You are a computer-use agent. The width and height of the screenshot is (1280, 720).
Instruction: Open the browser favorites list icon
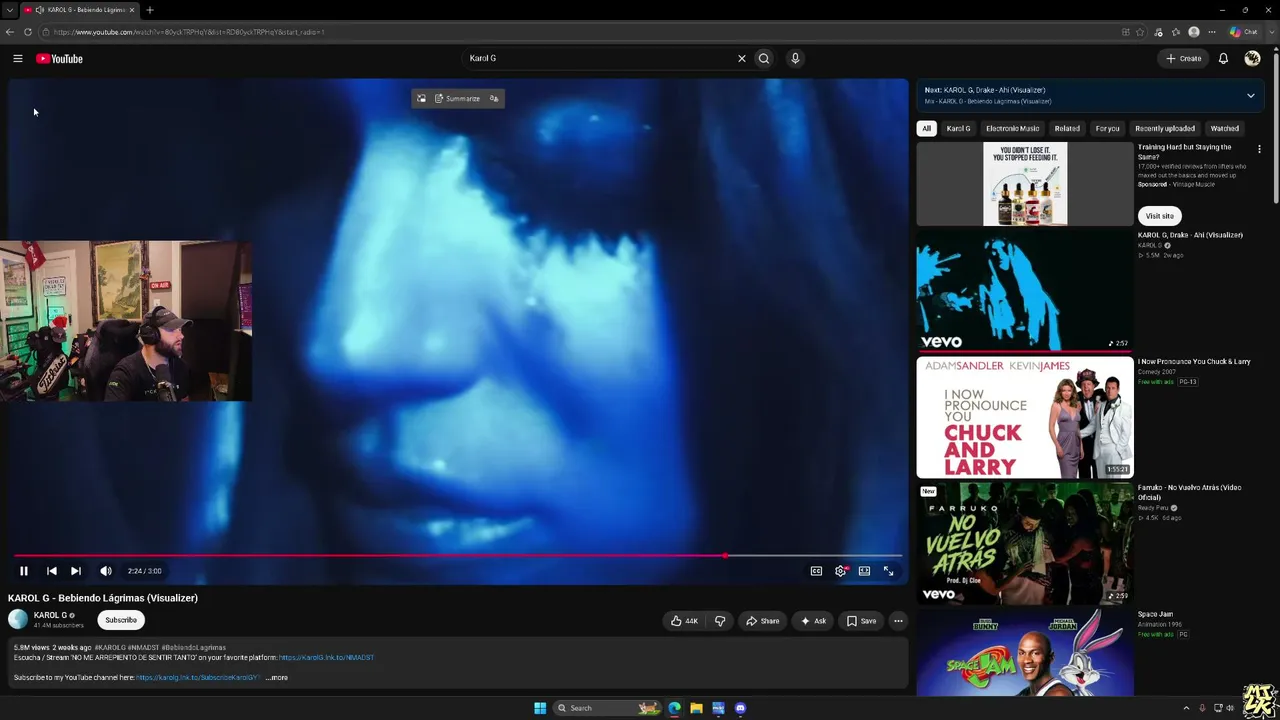click(x=1176, y=32)
